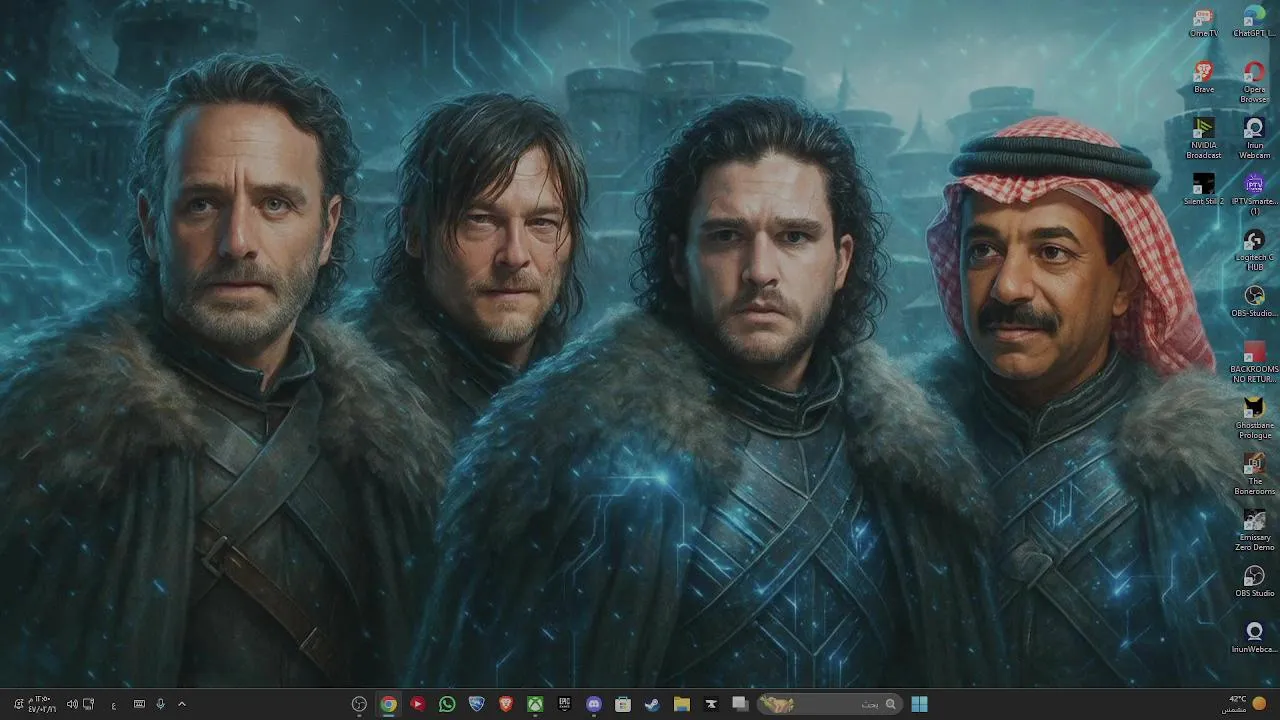Open the Rocket League taskbar icon
The height and width of the screenshot is (720, 1280).
(x=476, y=704)
